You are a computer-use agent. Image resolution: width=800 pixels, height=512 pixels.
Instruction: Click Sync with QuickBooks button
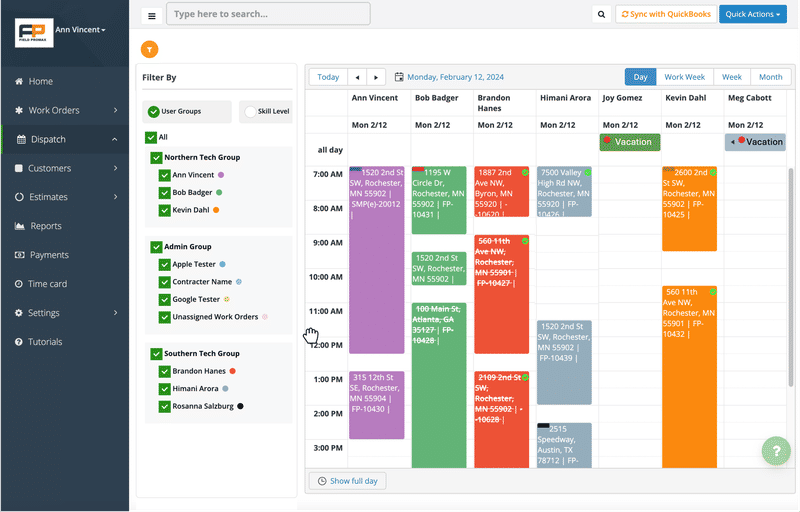coord(666,14)
